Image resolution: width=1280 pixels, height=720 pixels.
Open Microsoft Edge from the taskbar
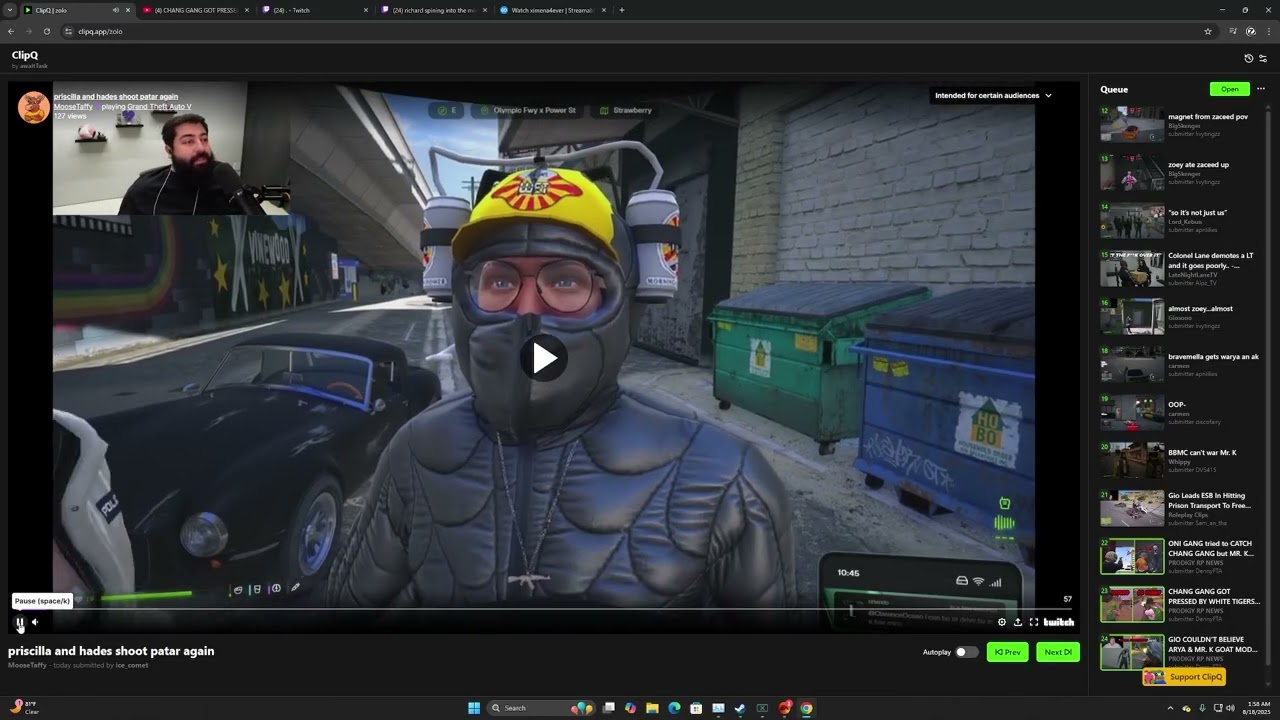tap(674, 708)
